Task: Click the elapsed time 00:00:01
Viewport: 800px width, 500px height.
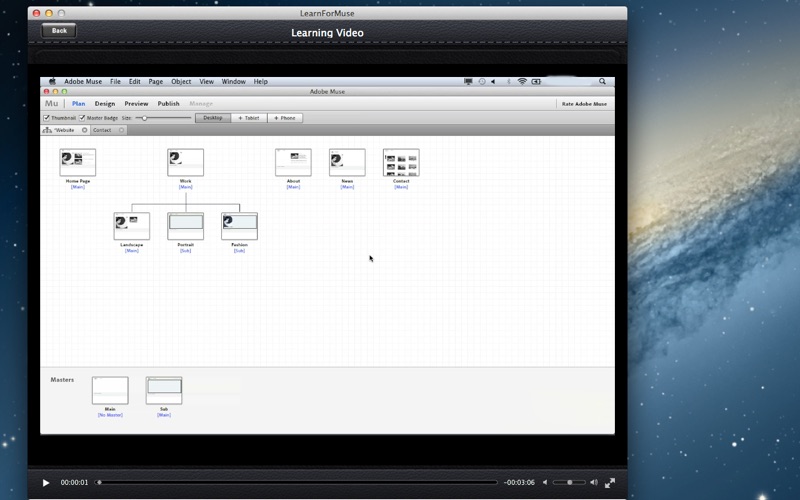Action: pyautogui.click(x=74, y=482)
